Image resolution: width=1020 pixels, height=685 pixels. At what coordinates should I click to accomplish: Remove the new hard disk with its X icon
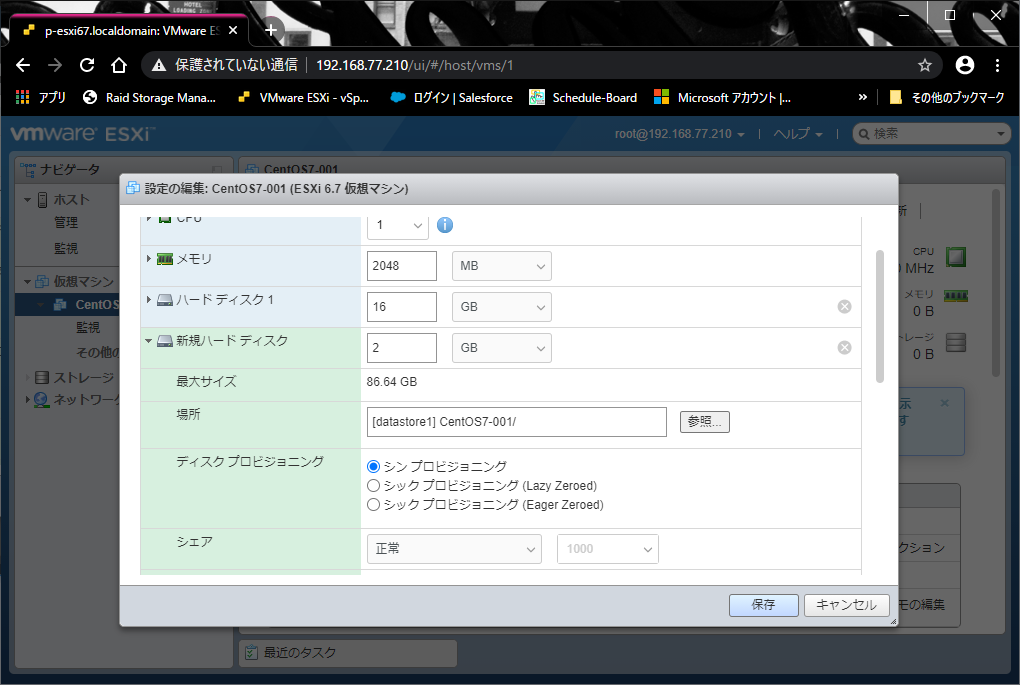844,347
